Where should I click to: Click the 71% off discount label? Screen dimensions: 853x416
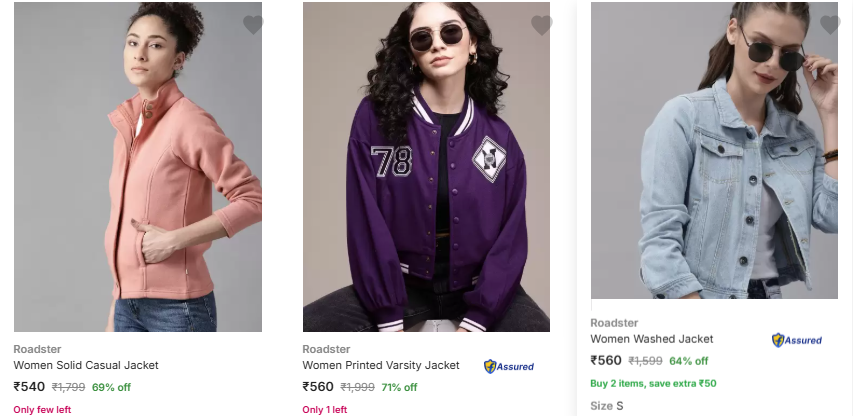[x=399, y=387]
